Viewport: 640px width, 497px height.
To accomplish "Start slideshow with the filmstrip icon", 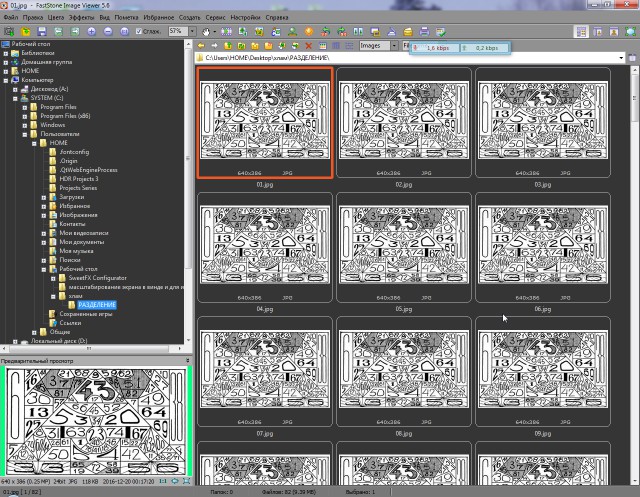I will click(226, 31).
